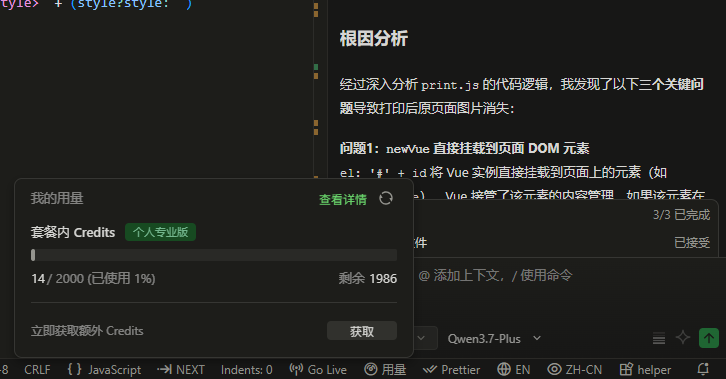This screenshot has width=726, height=379.
Task: Start Go Live server from status bar
Action: click(318, 370)
